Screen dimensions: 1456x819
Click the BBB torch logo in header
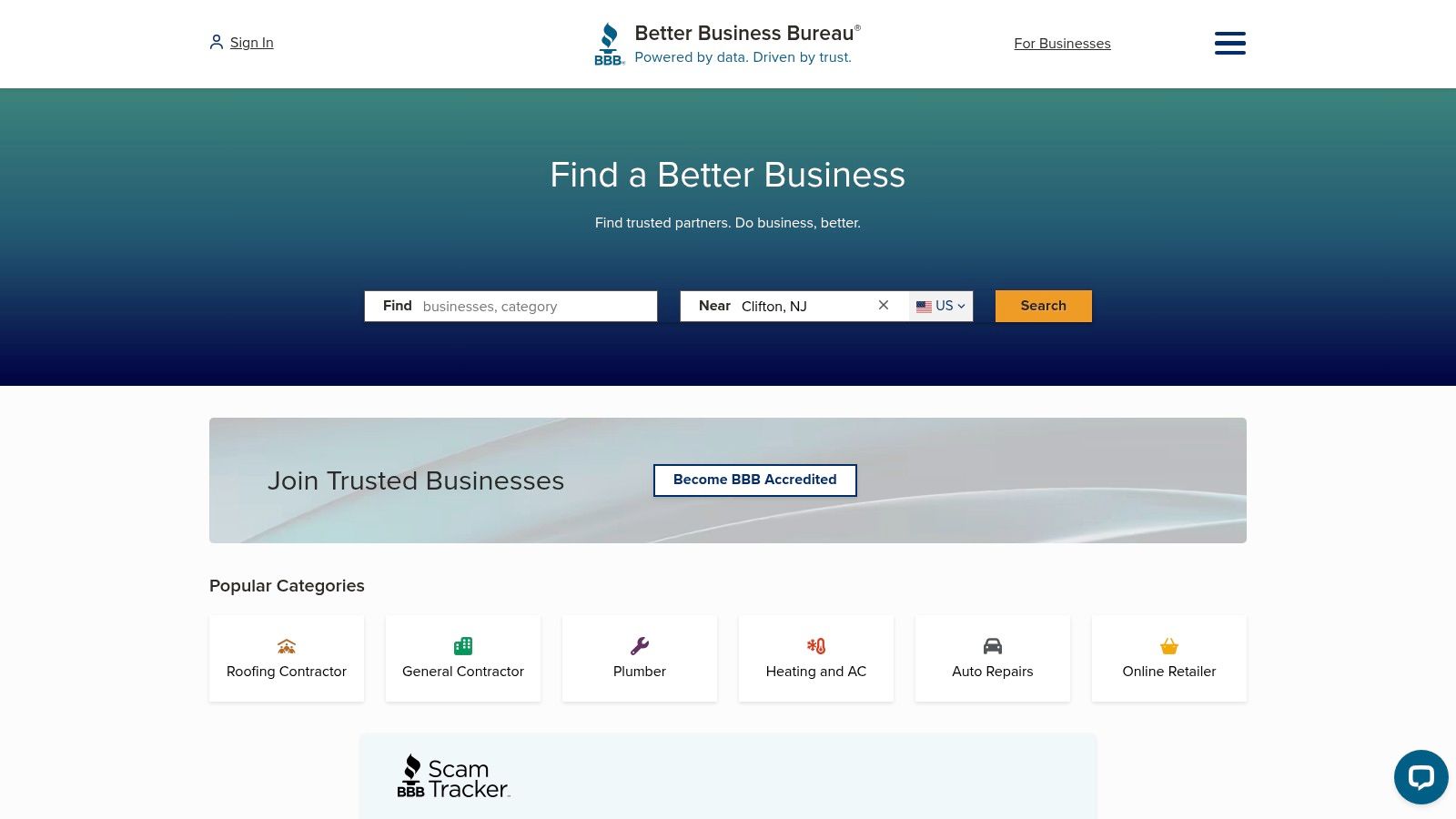pyautogui.click(x=609, y=42)
